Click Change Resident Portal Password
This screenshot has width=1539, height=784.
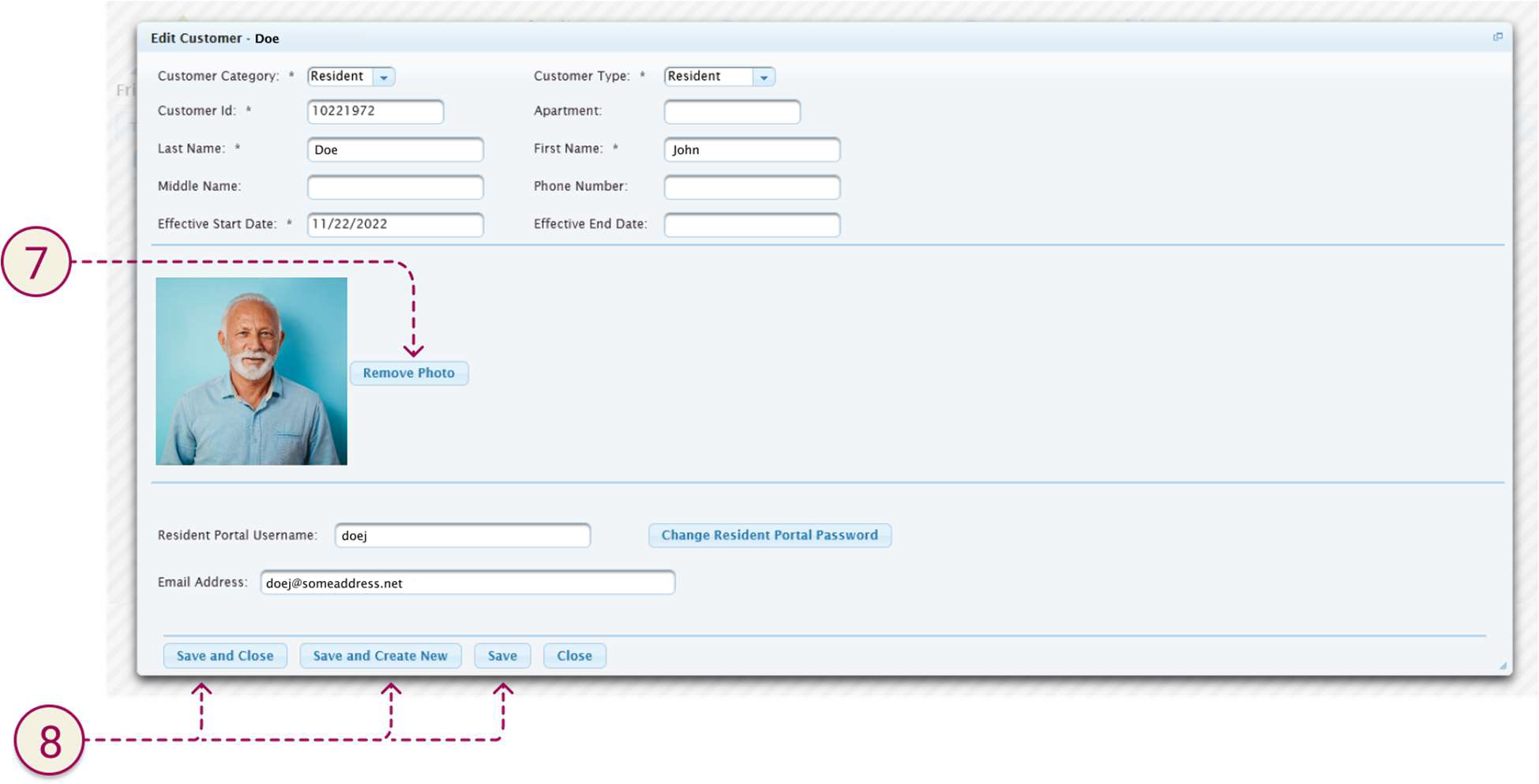(769, 535)
